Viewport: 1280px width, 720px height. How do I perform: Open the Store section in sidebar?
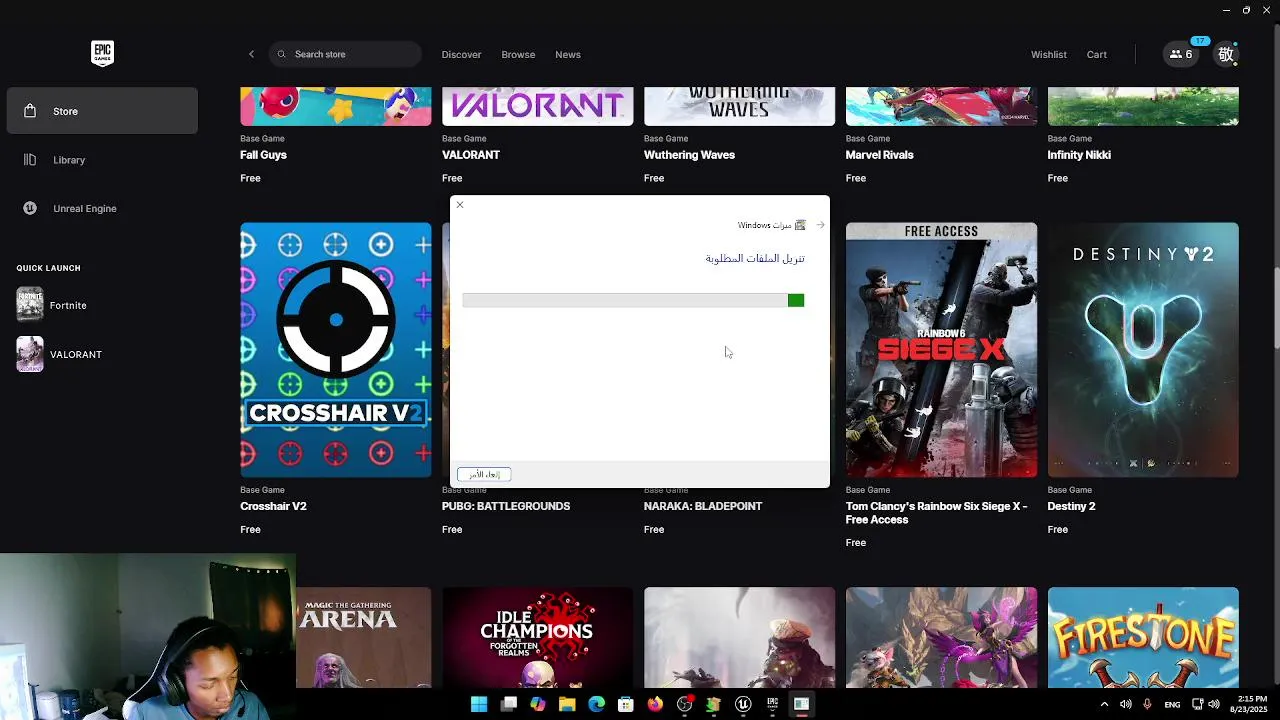(102, 111)
